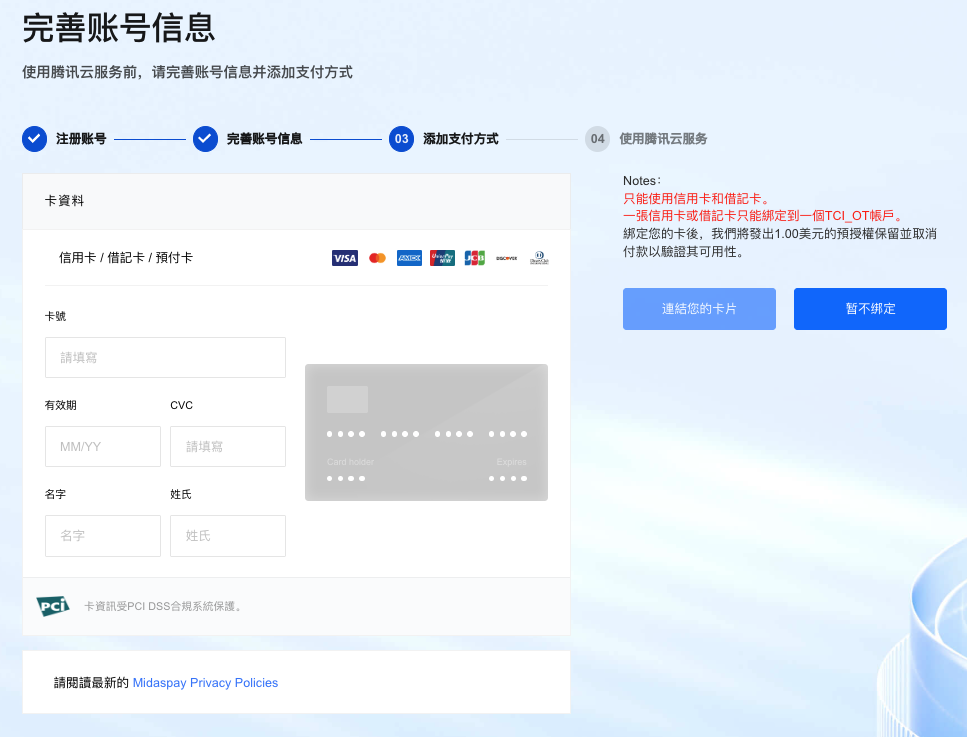The width and height of the screenshot is (967, 737).
Task: Click the Discover card logo
Action: click(x=507, y=258)
